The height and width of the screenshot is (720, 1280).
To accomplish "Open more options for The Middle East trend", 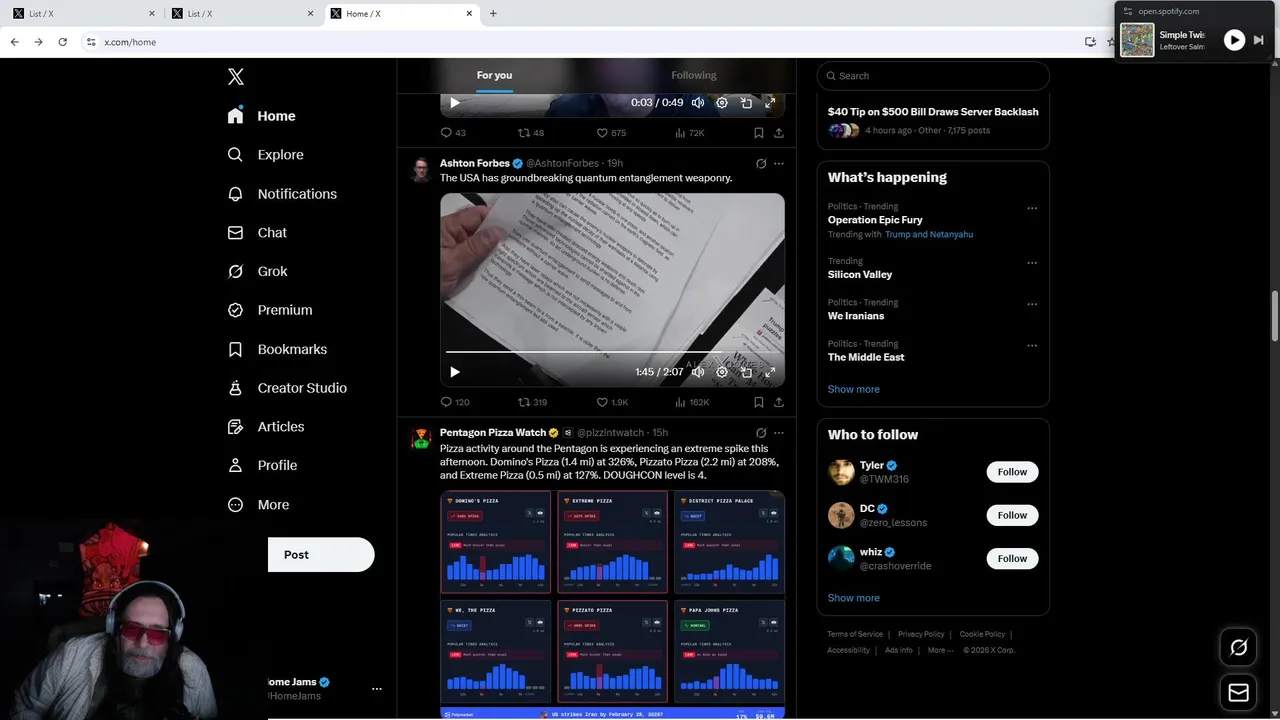I will (1032, 346).
